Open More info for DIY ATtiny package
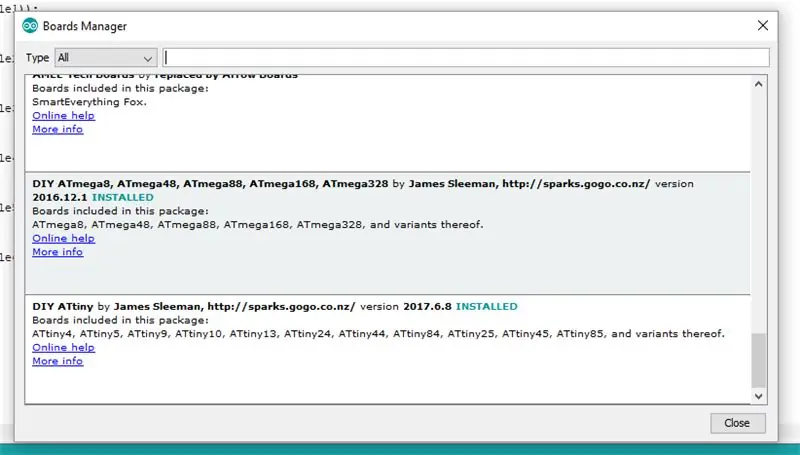This screenshot has height=455, width=800. 58,362
